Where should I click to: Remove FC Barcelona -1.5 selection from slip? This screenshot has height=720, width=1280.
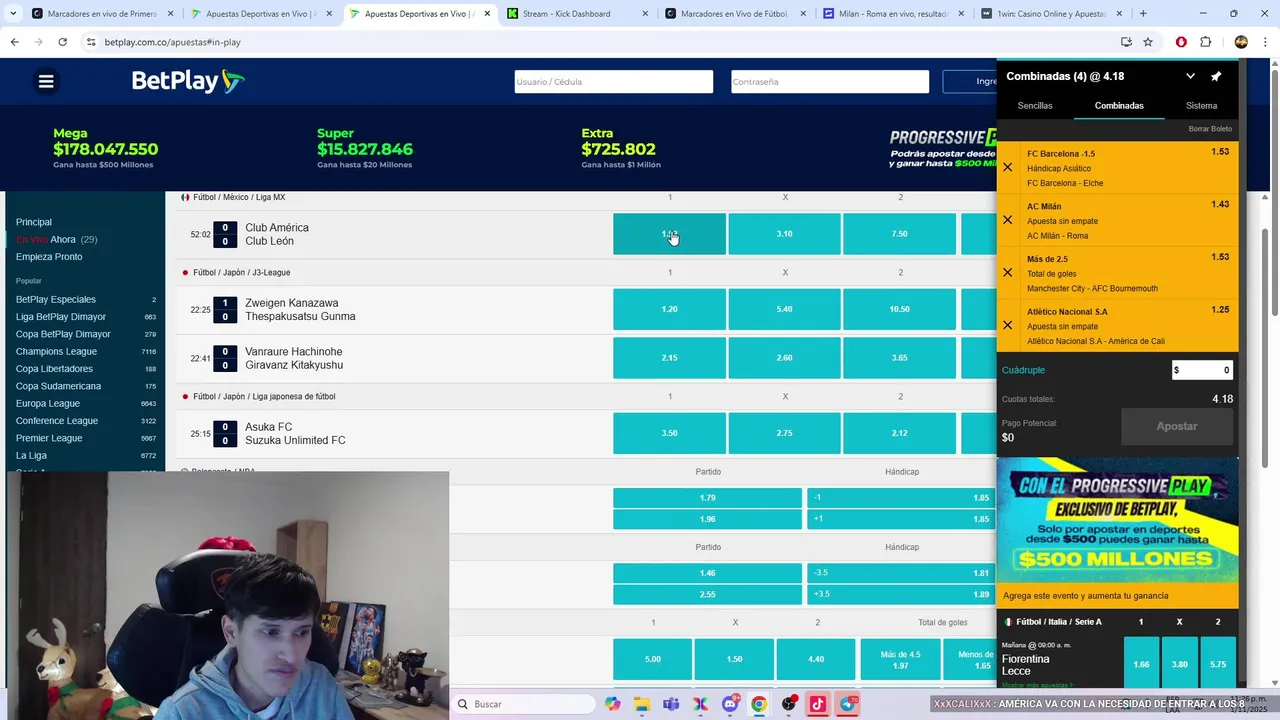1008,168
